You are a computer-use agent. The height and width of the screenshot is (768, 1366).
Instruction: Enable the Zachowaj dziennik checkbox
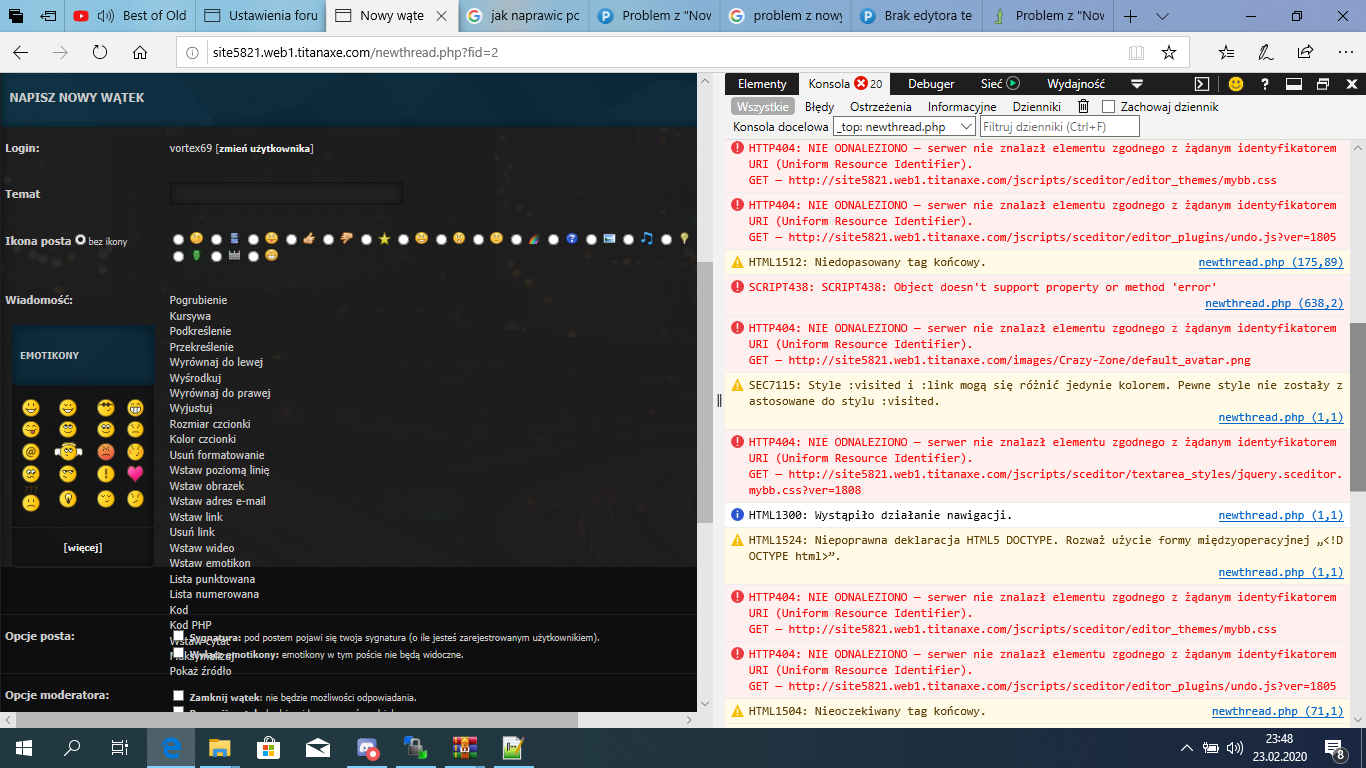(x=1108, y=107)
